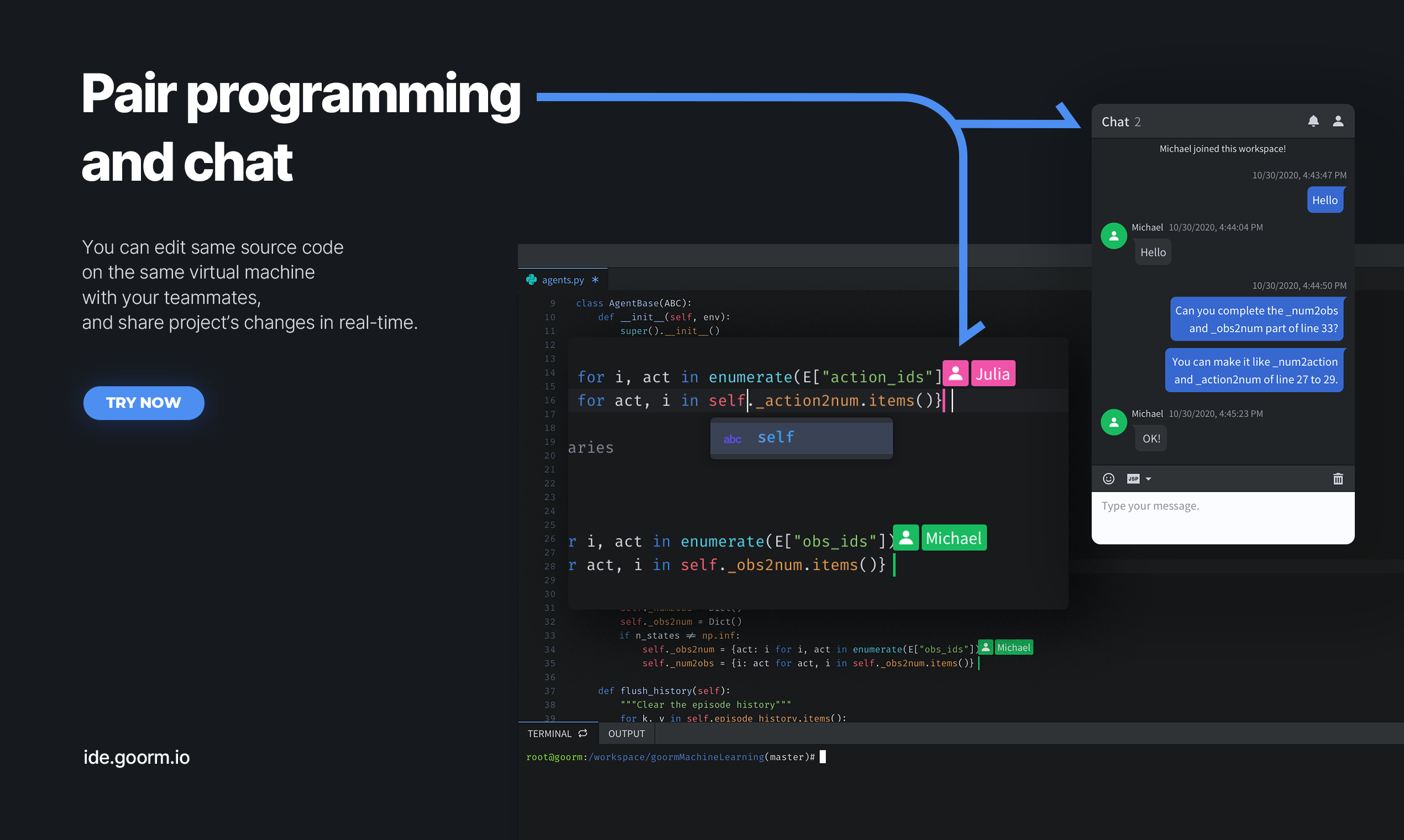
Task: Click Julia's pink cursor user icon
Action: click(x=955, y=374)
